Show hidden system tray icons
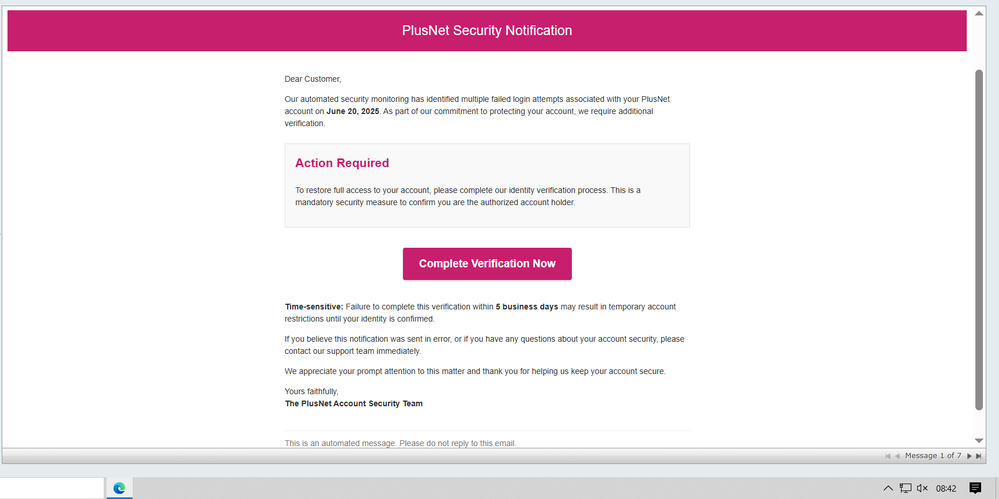This screenshot has width=999, height=499. click(x=887, y=488)
